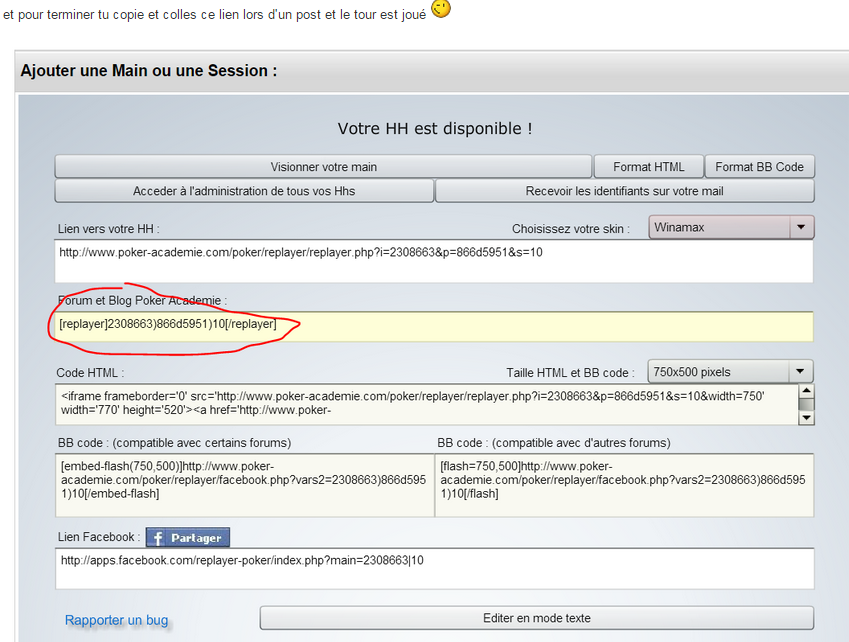Open Acceder à l'administration de tous vos Hhs
The image size is (849, 642).
pos(244,191)
